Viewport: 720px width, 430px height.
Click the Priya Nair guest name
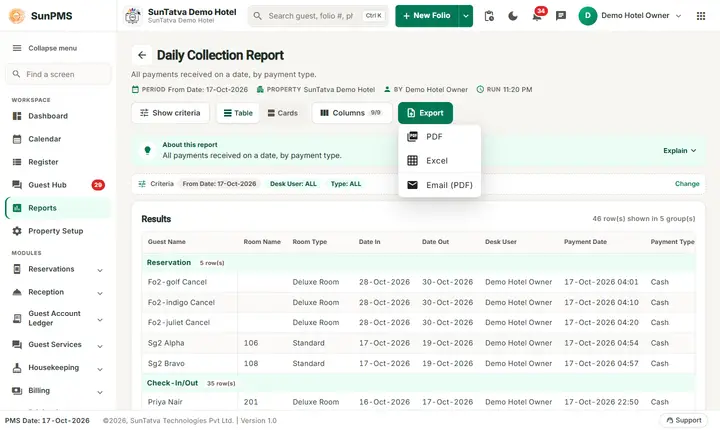click(x=165, y=402)
